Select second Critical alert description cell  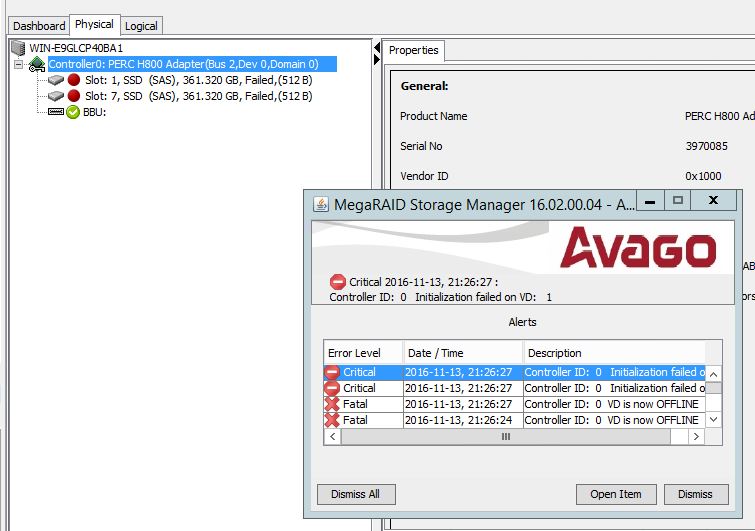614,388
